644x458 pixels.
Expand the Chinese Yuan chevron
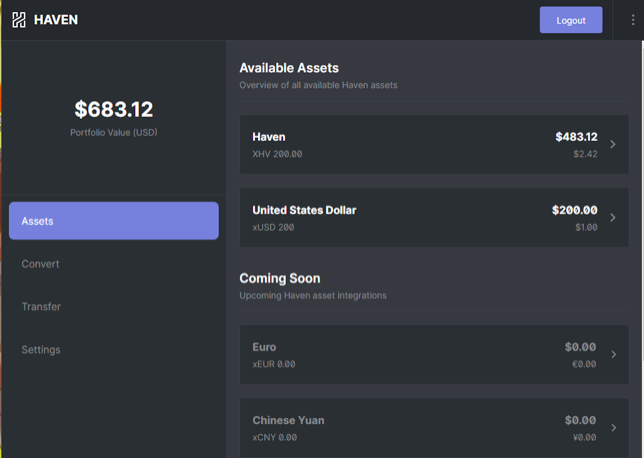pyautogui.click(x=614, y=428)
